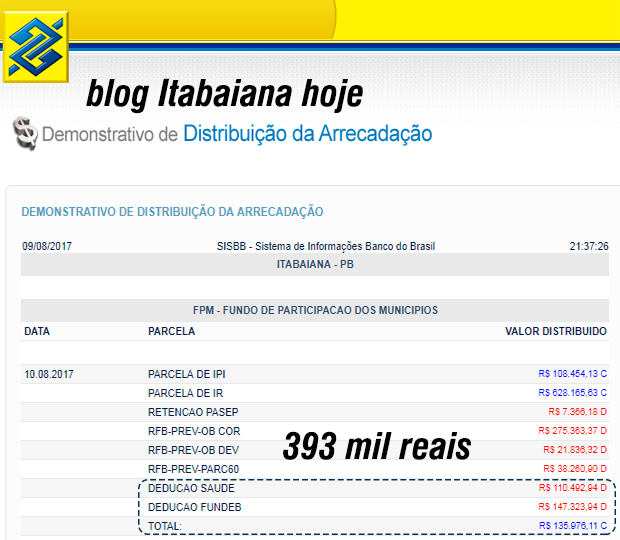
Task: Click 'FPM - FUNDO DE PARTICIPACAO DOS MUNICIPIOS' header
Action: pyautogui.click(x=315, y=310)
